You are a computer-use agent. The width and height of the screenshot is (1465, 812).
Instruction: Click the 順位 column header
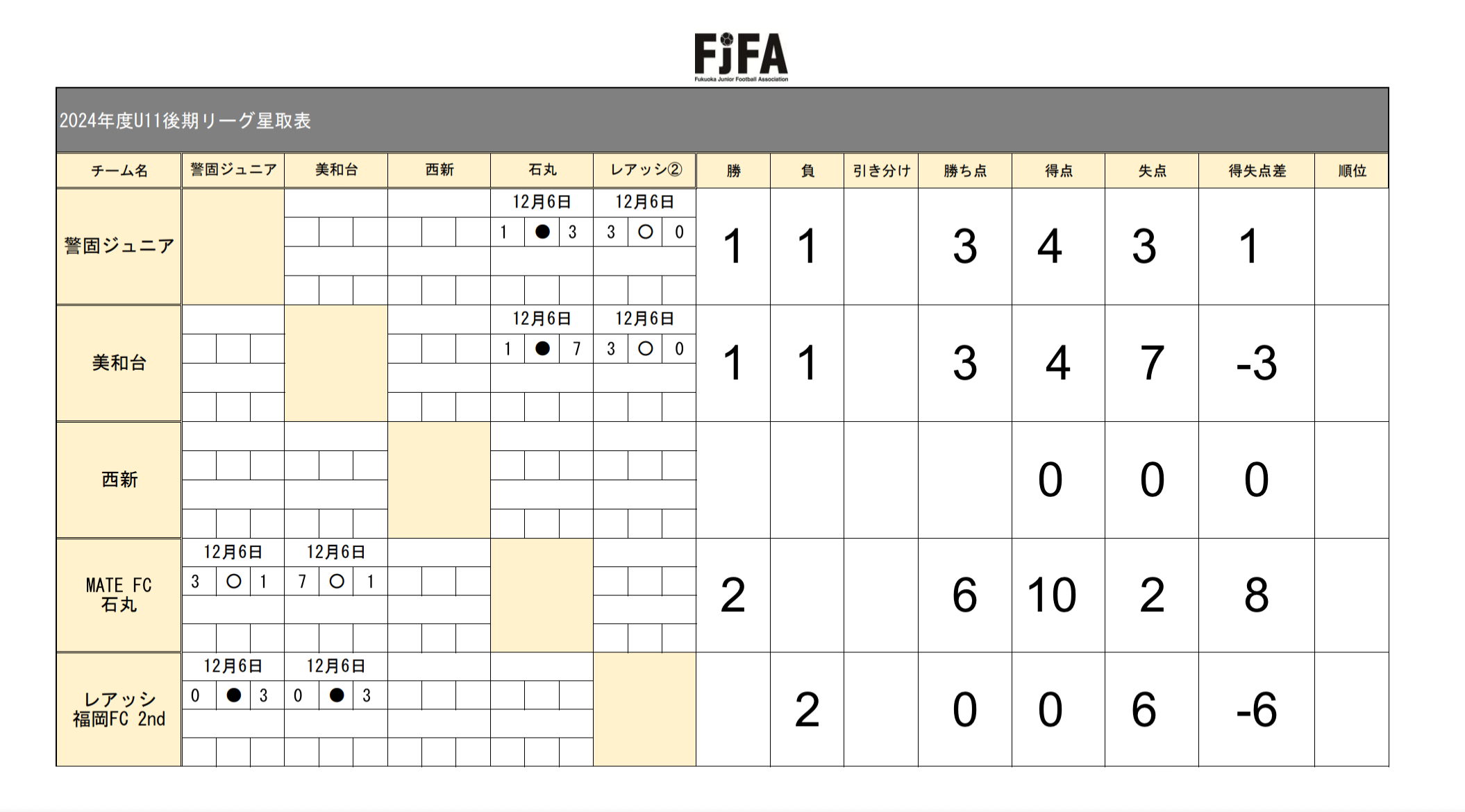[1351, 171]
